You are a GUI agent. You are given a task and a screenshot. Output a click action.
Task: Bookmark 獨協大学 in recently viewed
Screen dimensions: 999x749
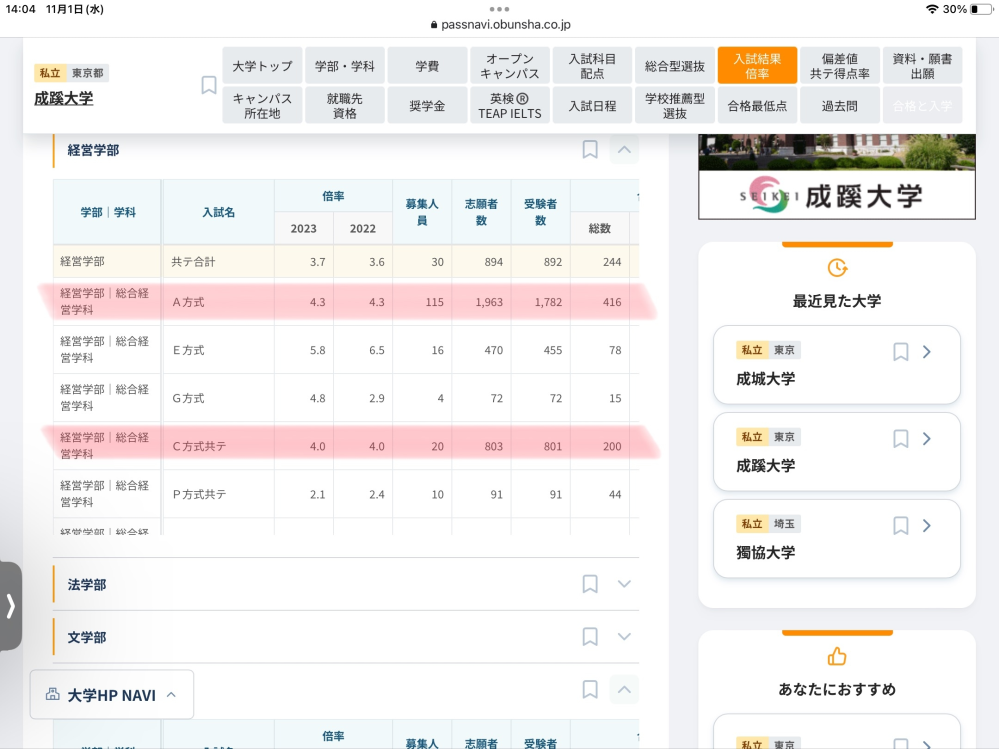[900, 525]
